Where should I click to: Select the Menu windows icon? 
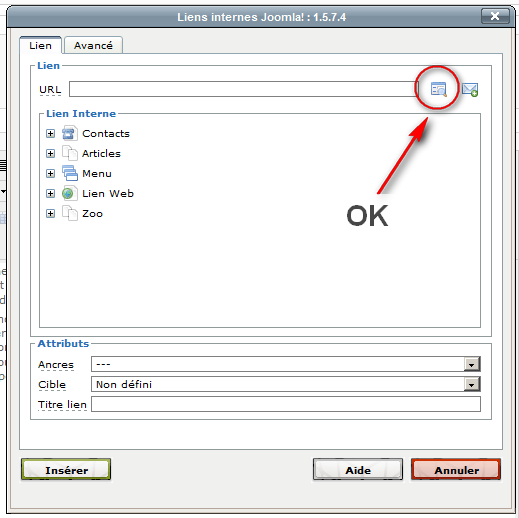point(70,173)
